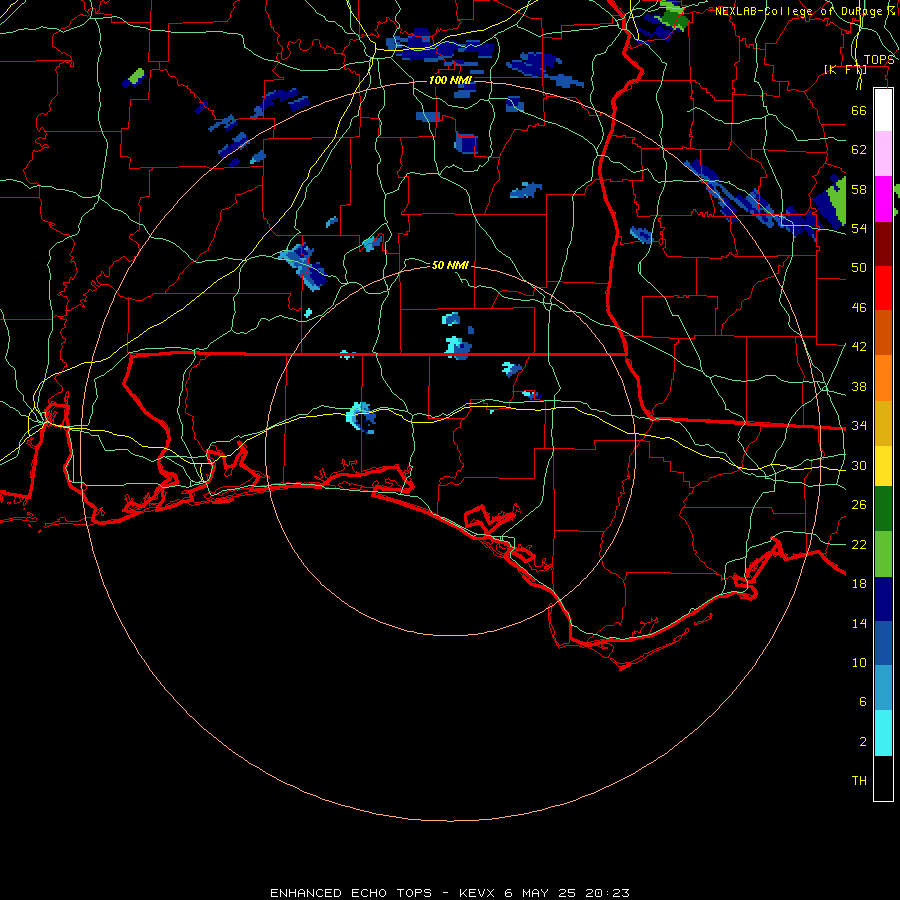The image size is (900, 900).
Task: Click the cyan echo crossing the yellow highway
Action: tap(360, 417)
